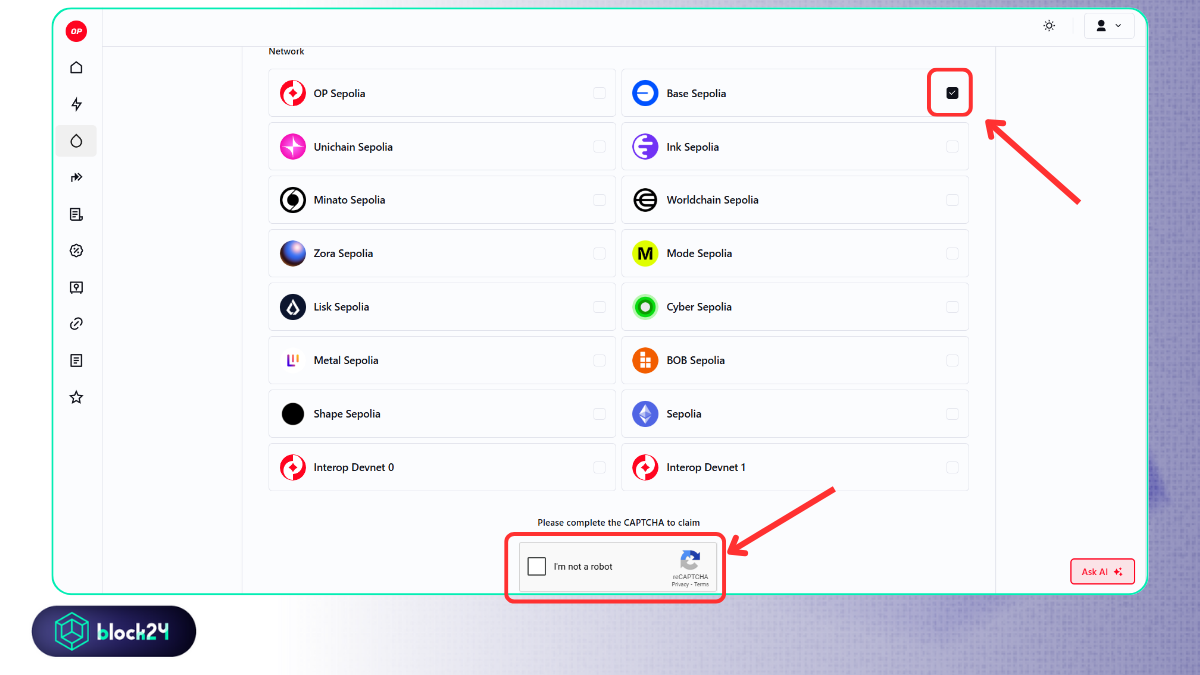Click the Interop Devnet 1 logo
The width and height of the screenshot is (1200, 675).
(645, 467)
